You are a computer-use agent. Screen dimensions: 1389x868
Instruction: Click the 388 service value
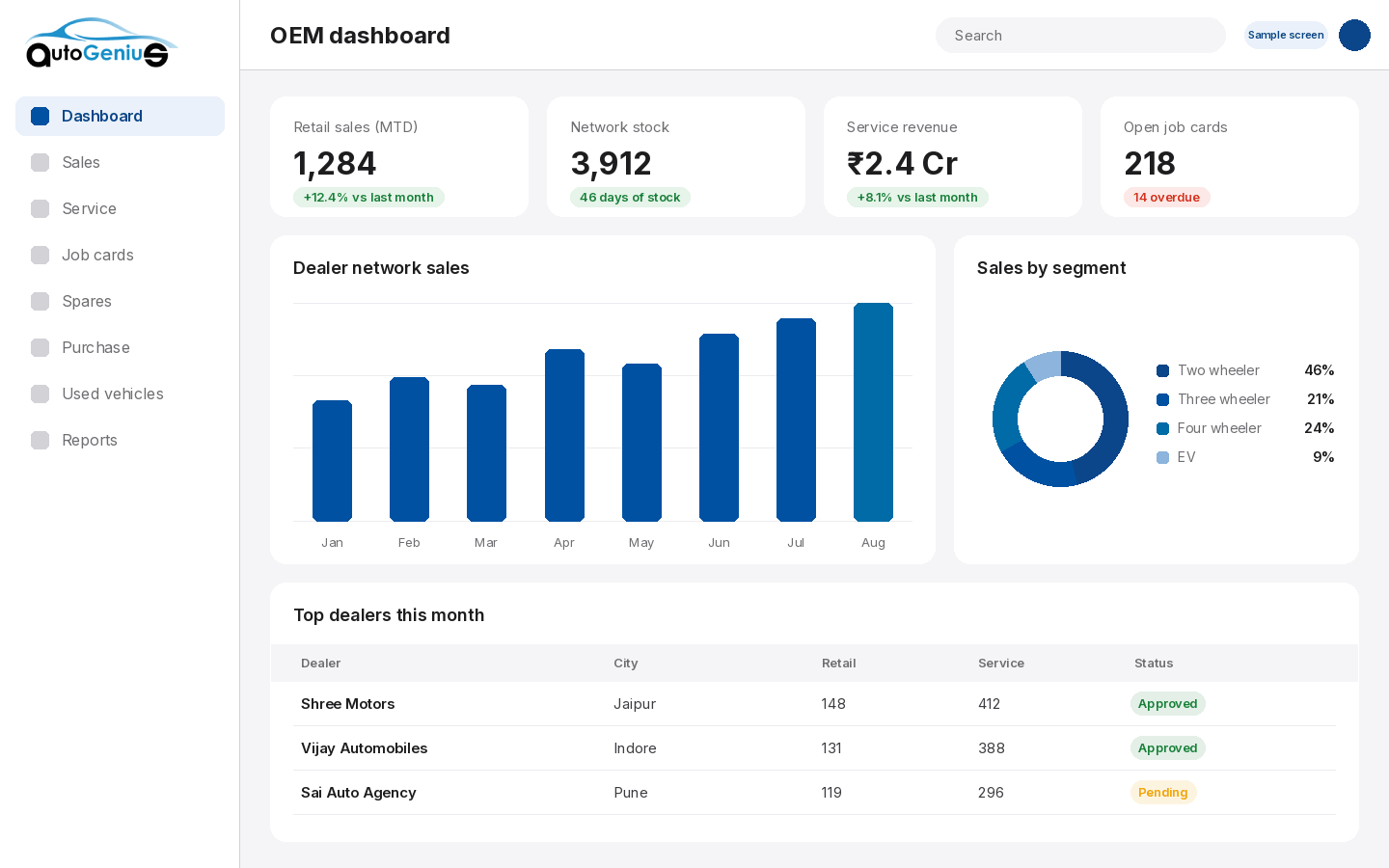pos(992,748)
